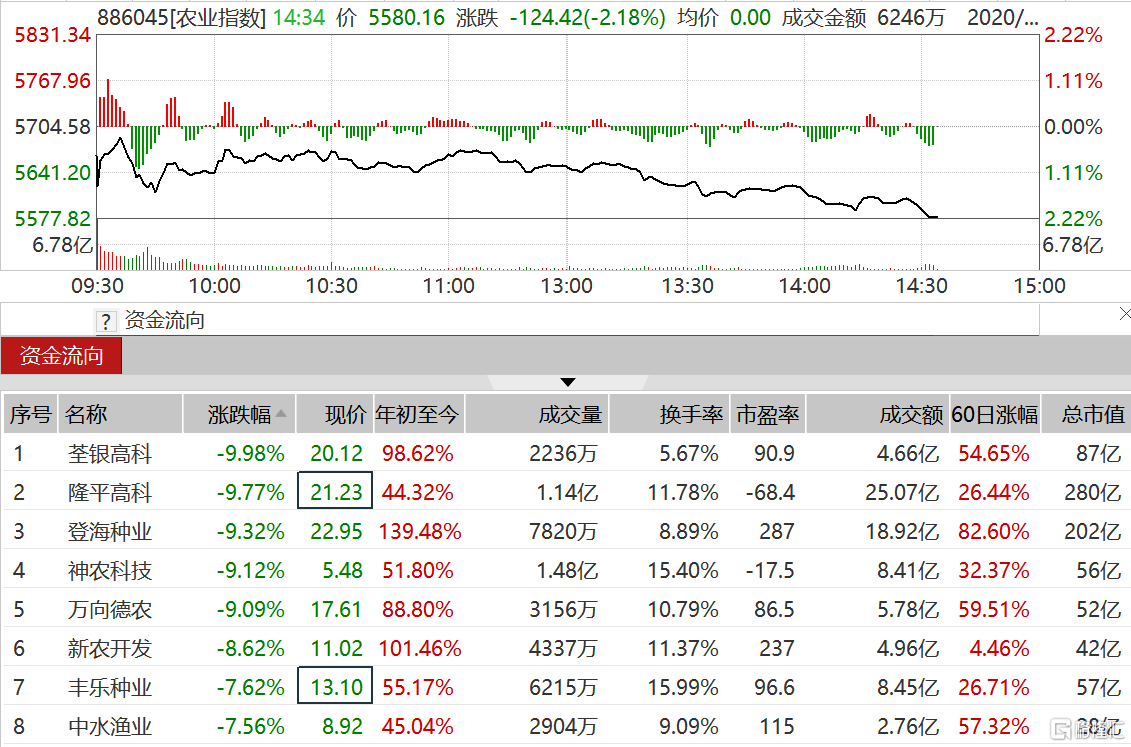Viewport: 1131px width, 747px height.
Task: Sort by 成交额 column header
Action: (x=878, y=414)
